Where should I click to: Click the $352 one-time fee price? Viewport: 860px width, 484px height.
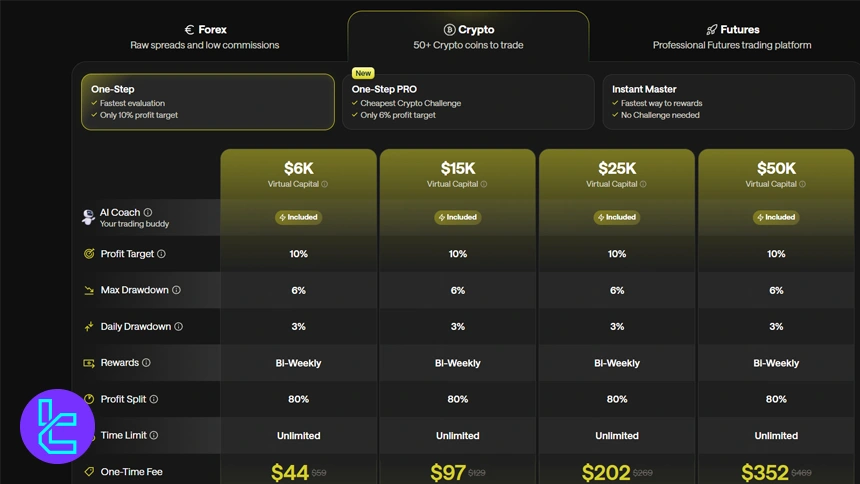(765, 472)
